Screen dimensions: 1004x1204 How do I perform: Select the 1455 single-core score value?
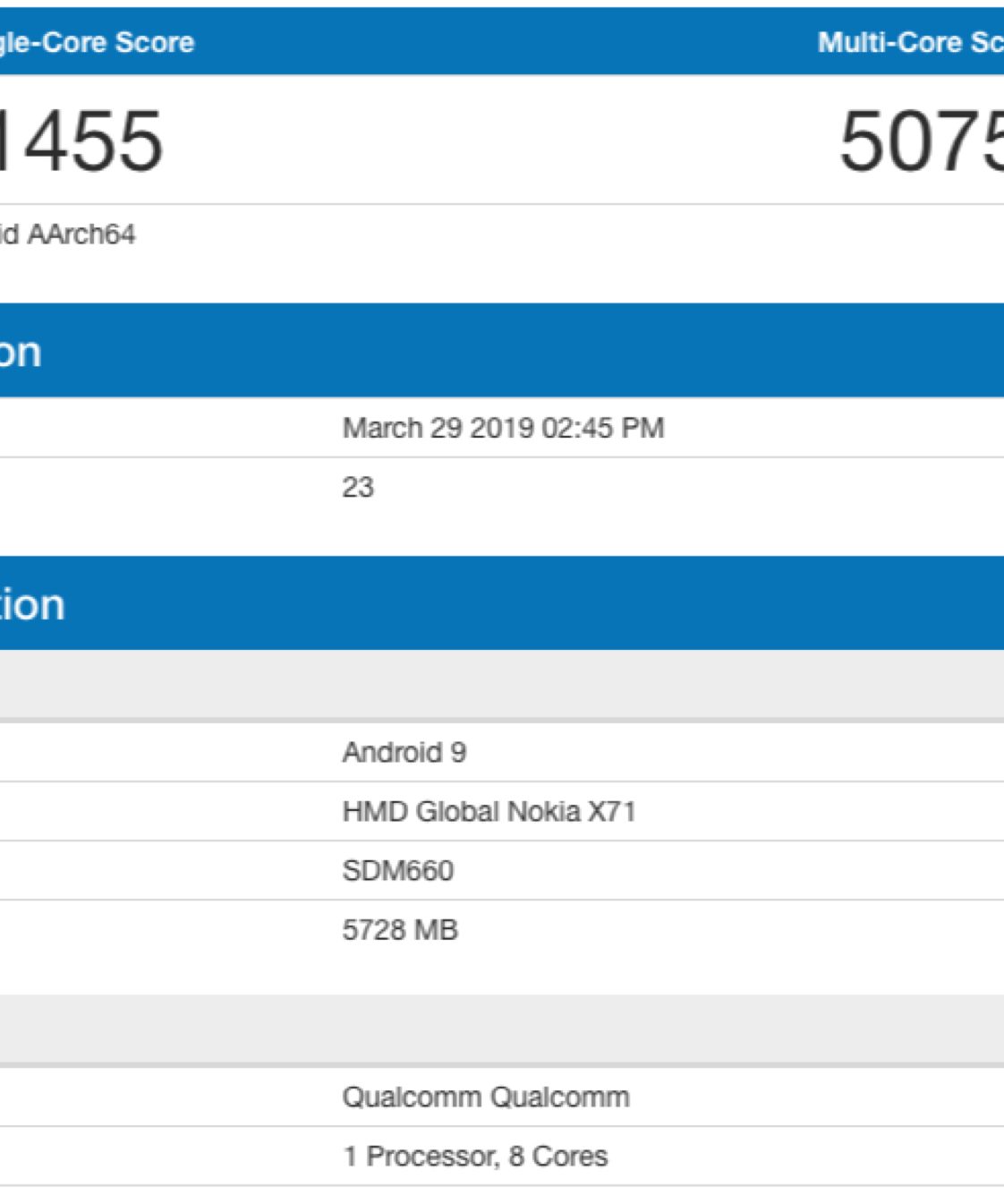point(85,141)
